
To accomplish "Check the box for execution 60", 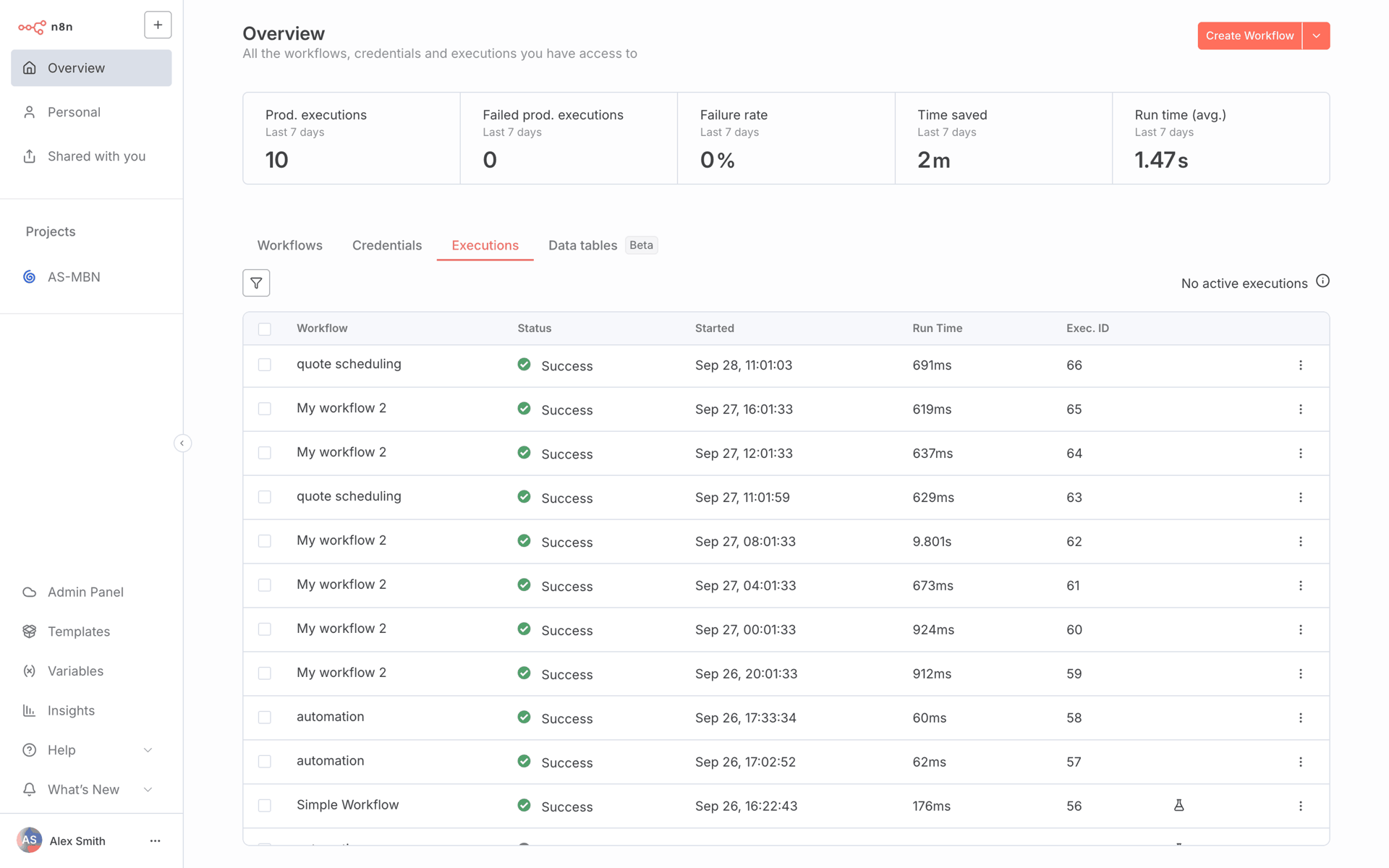I will tap(265, 630).
